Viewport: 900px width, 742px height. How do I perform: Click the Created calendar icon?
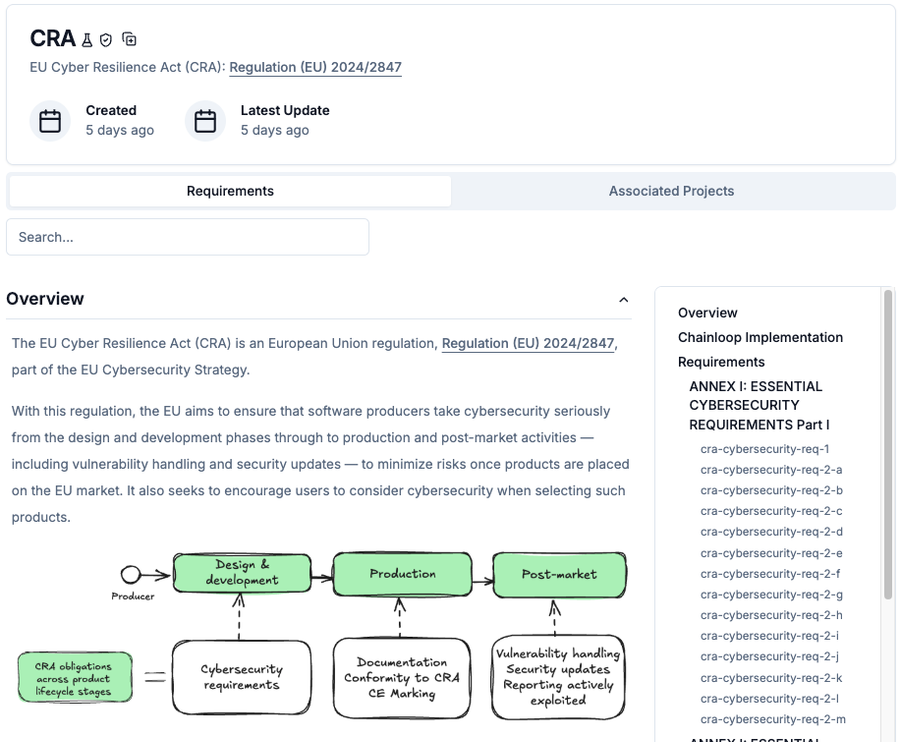pos(50,121)
